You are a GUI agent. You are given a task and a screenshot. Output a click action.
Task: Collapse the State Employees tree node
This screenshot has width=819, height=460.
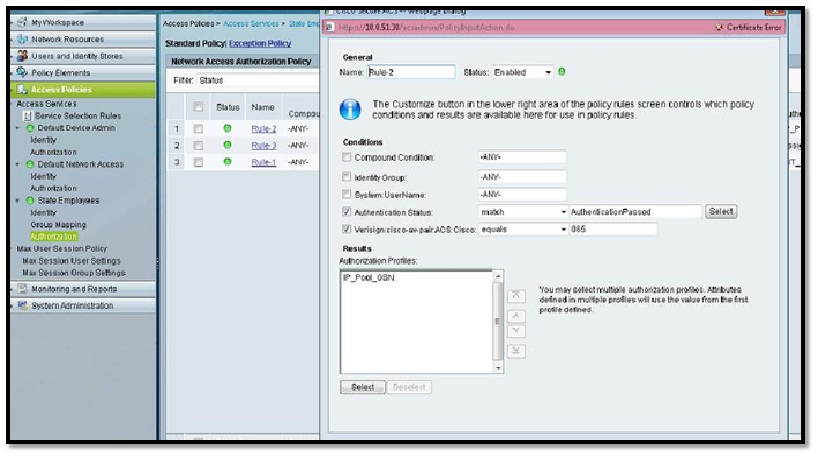pyautogui.click(x=18, y=200)
